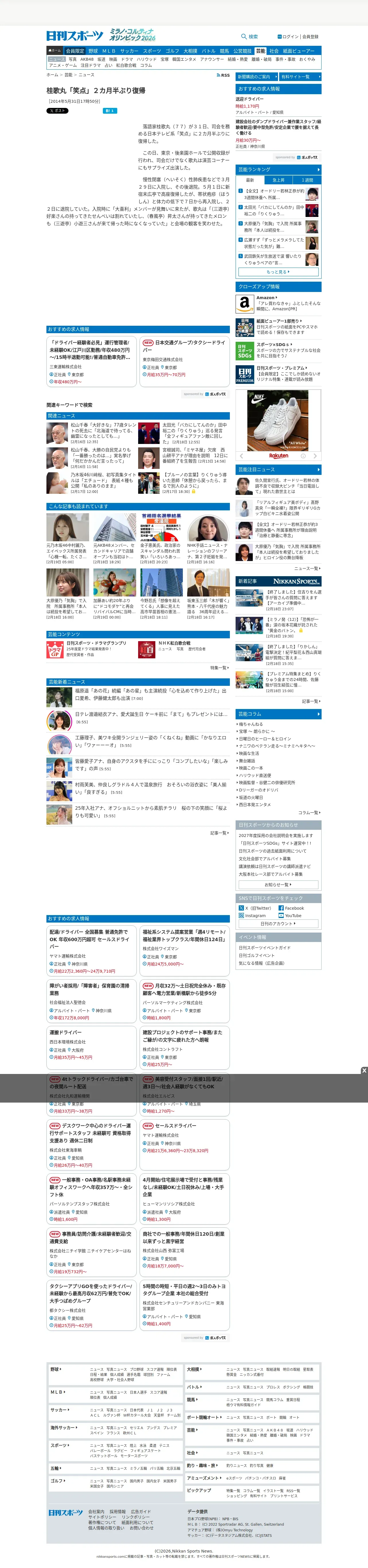Expand 芸能ランキング header arrow

click(318, 170)
